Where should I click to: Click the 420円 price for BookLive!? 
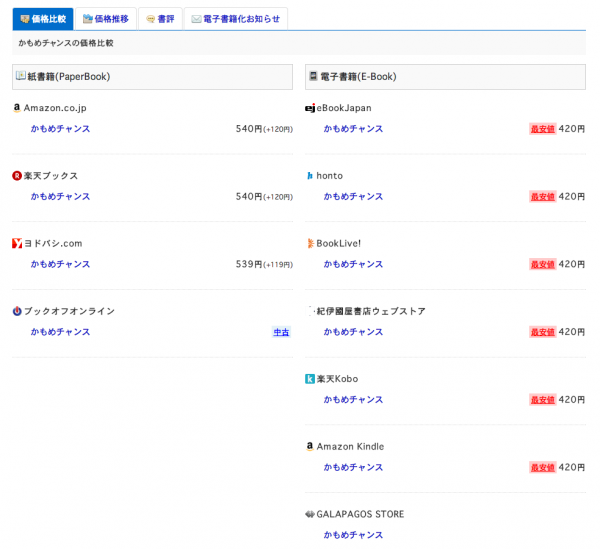(572, 264)
